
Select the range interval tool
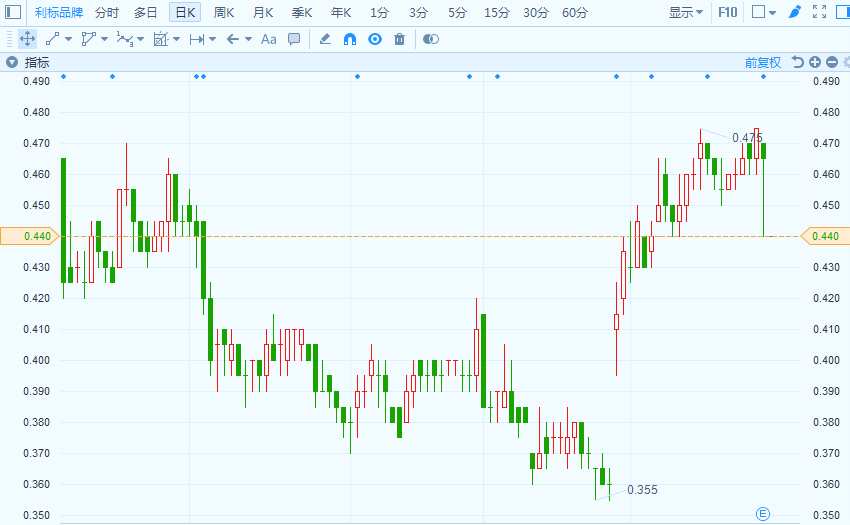(197, 39)
